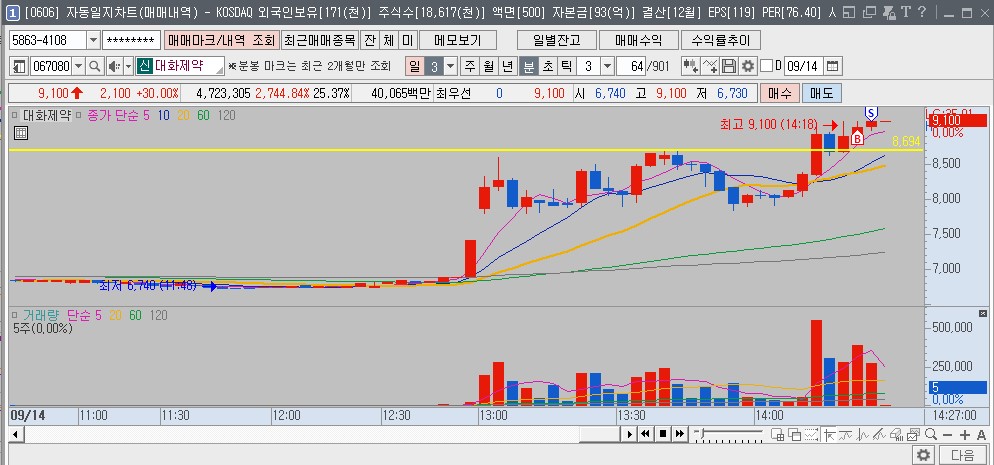The width and height of the screenshot is (994, 465).
Task: Click the T text icon in title bar
Action: pos(905,12)
